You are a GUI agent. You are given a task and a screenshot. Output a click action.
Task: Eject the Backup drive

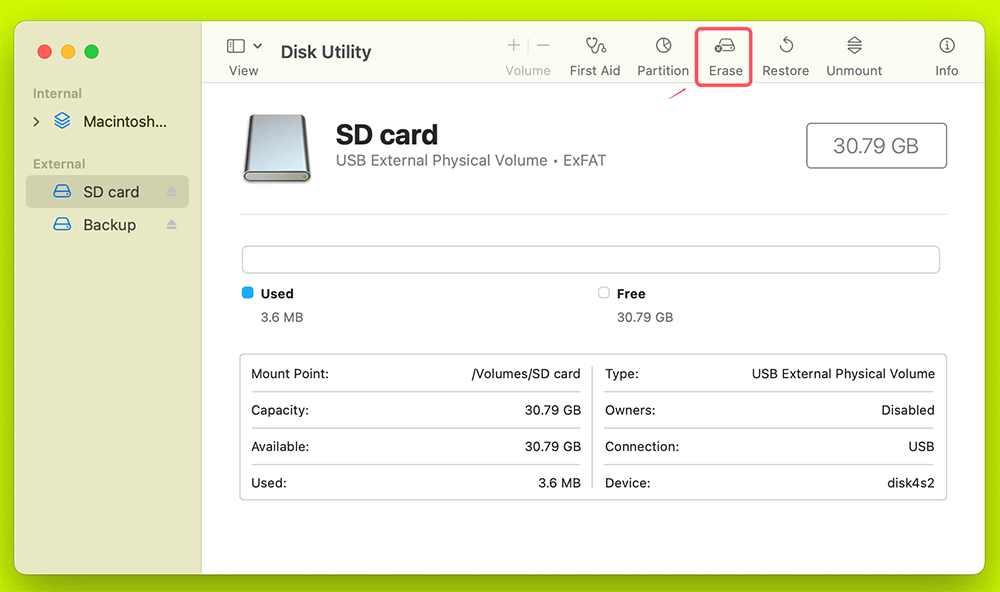point(172,225)
